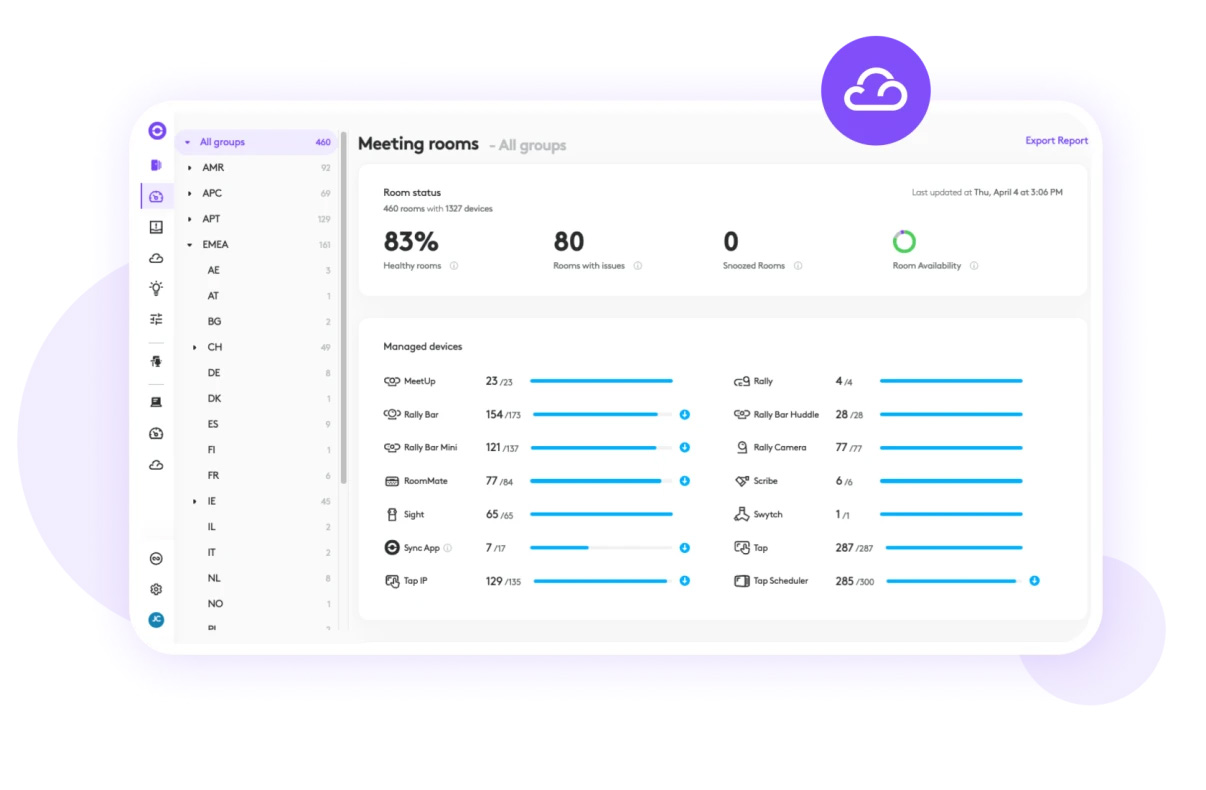Open the lightbulb insights icon

click(156, 288)
